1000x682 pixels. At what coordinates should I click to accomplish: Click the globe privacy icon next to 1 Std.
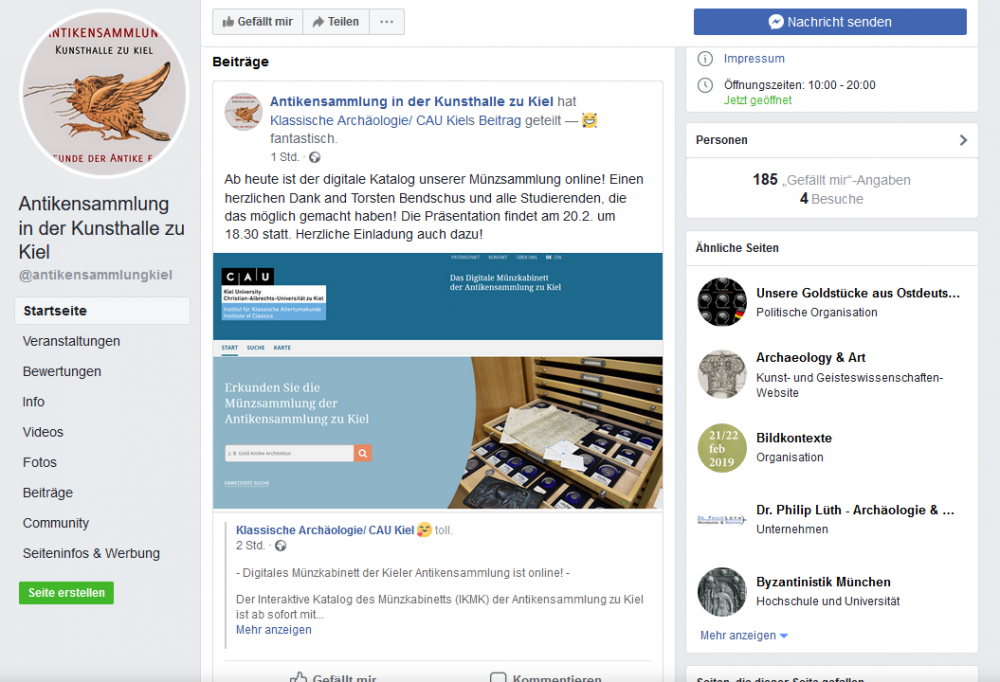click(314, 157)
